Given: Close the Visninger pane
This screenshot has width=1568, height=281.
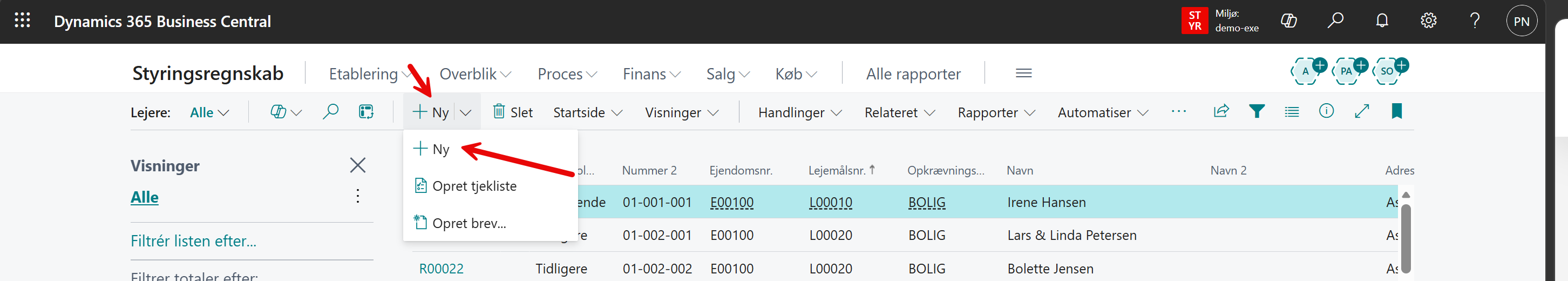Looking at the screenshot, I should pyautogui.click(x=358, y=165).
